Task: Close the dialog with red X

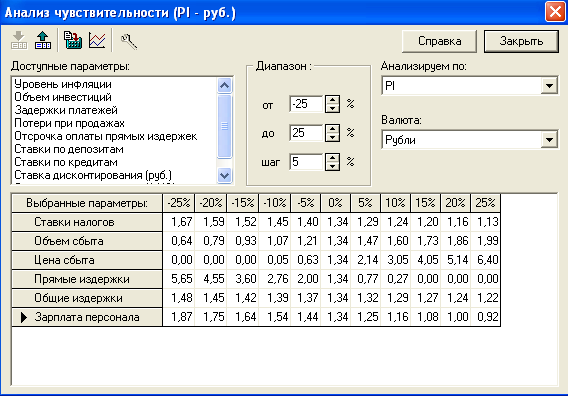Action: (555, 12)
